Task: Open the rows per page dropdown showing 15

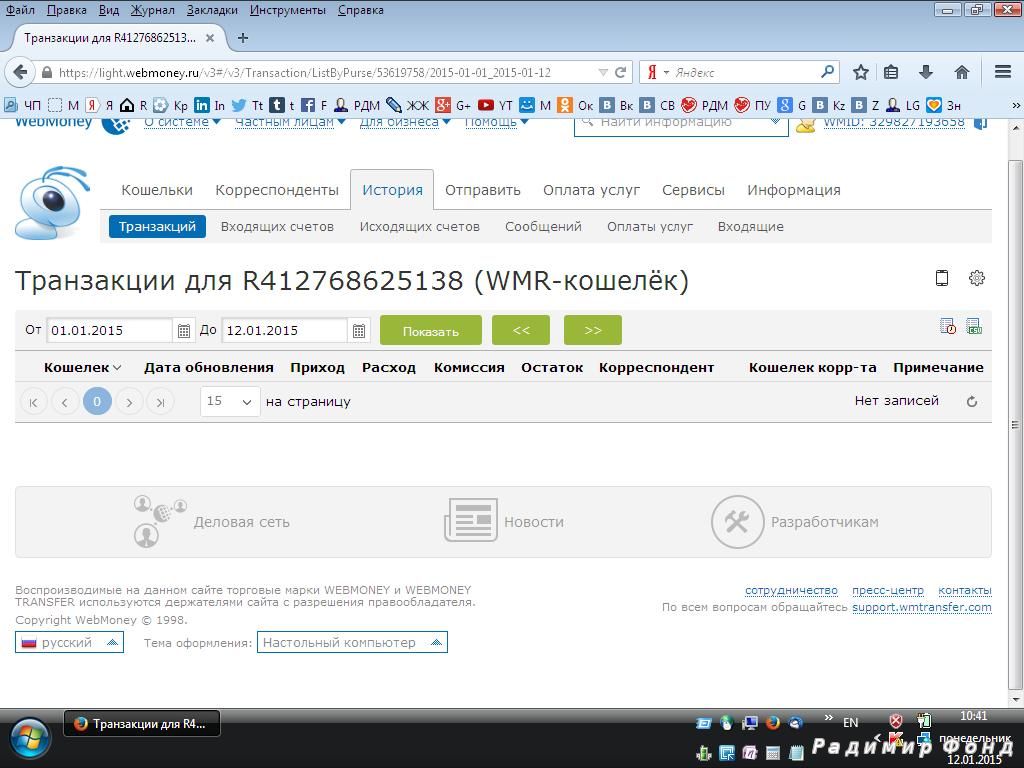Action: point(230,401)
